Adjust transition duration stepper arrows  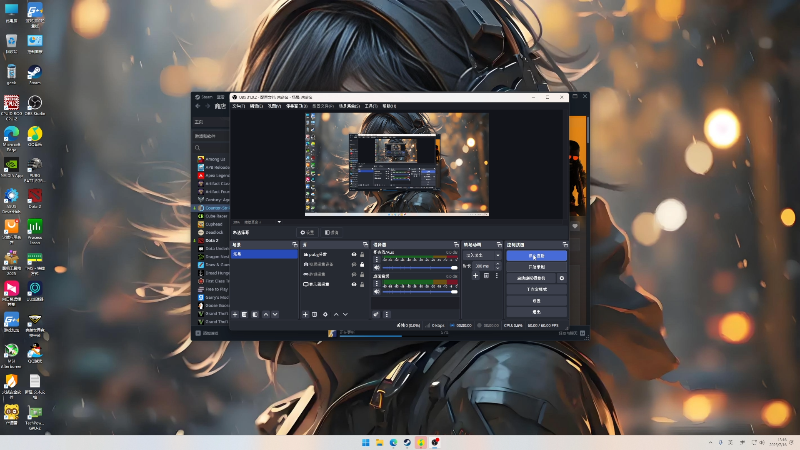coord(497,266)
